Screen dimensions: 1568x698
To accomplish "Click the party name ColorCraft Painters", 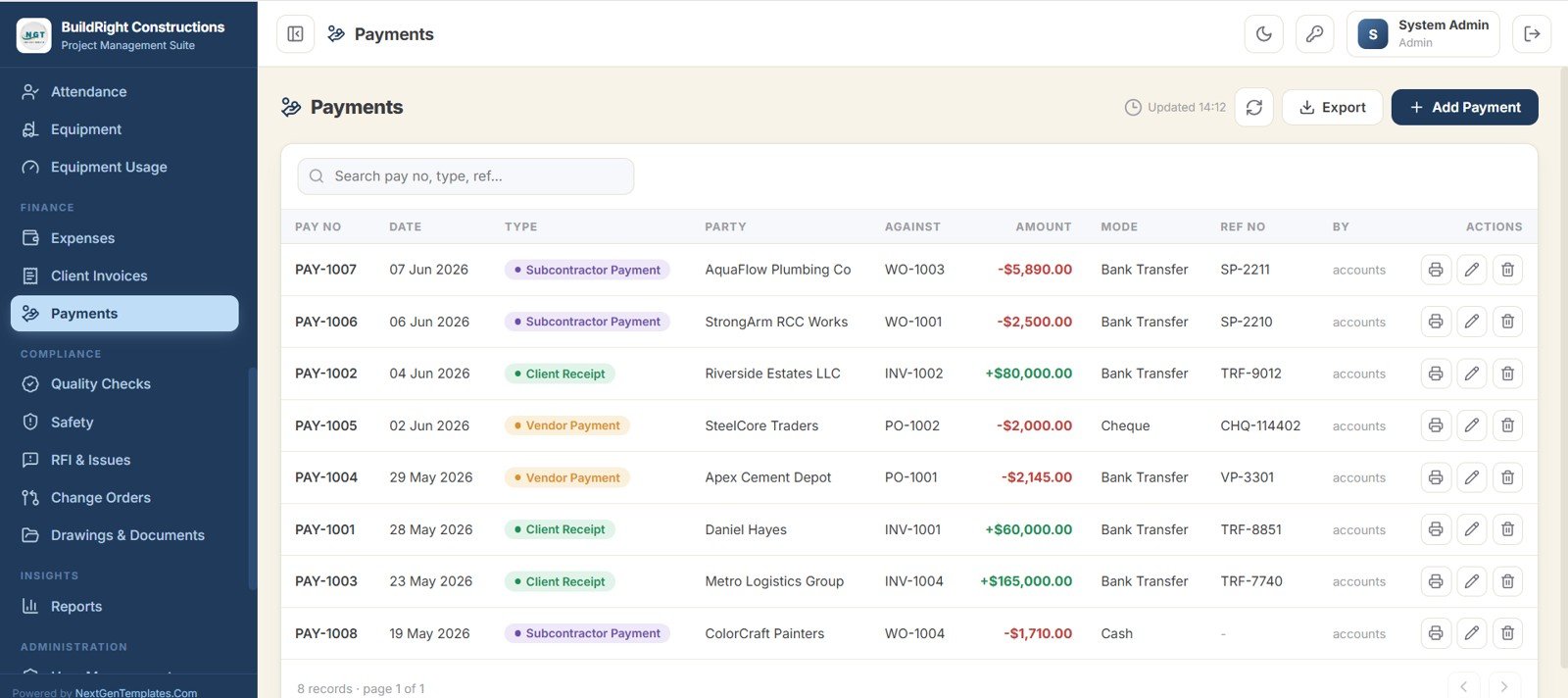I will pyautogui.click(x=764, y=633).
